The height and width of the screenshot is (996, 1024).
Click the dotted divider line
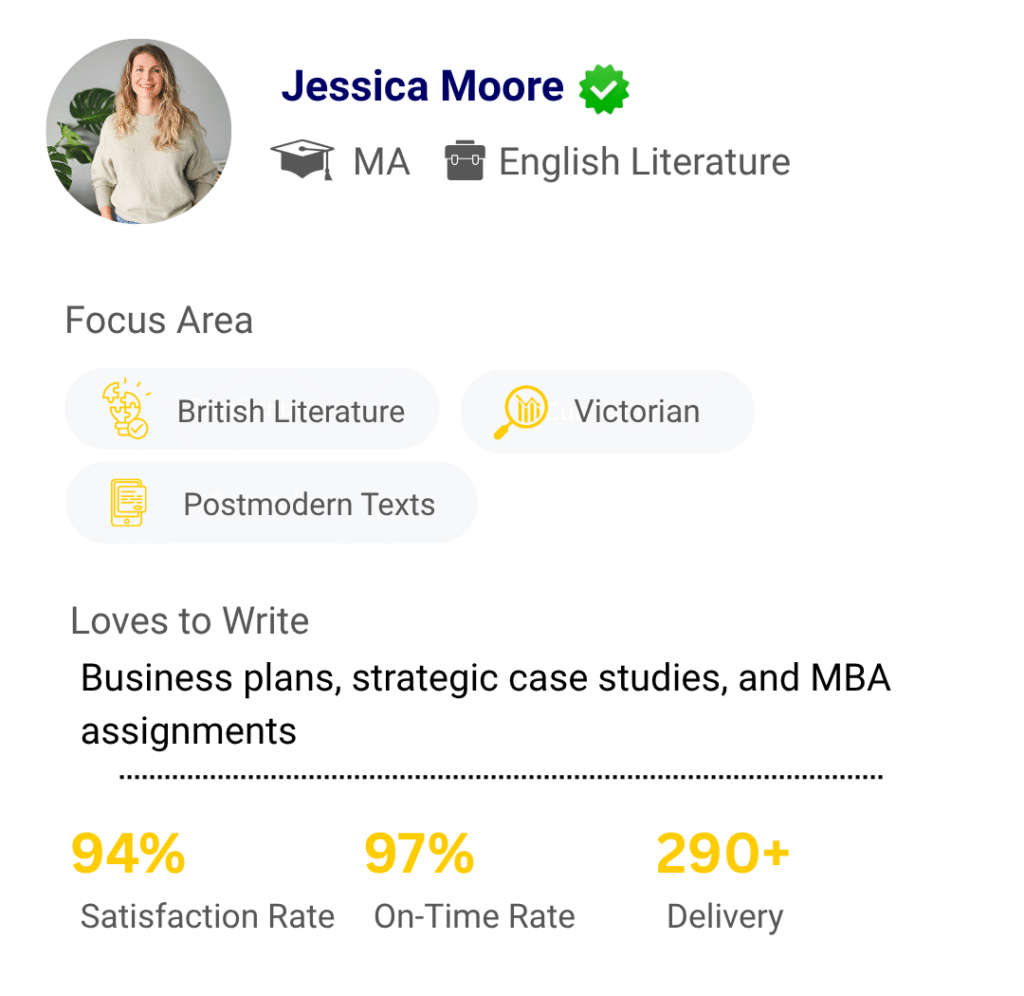pyautogui.click(x=500, y=776)
